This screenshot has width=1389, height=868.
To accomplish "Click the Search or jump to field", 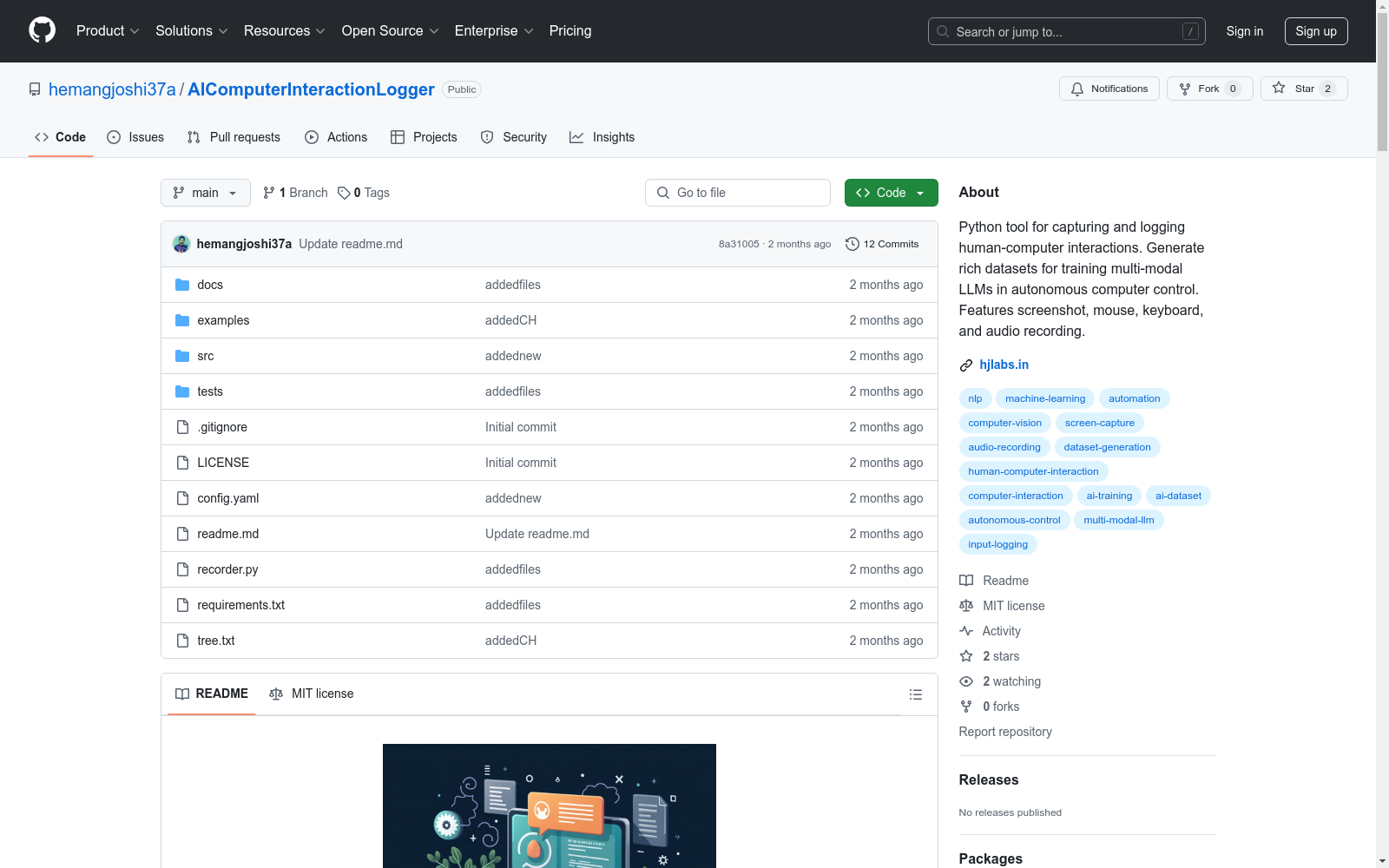I will coord(1067,31).
